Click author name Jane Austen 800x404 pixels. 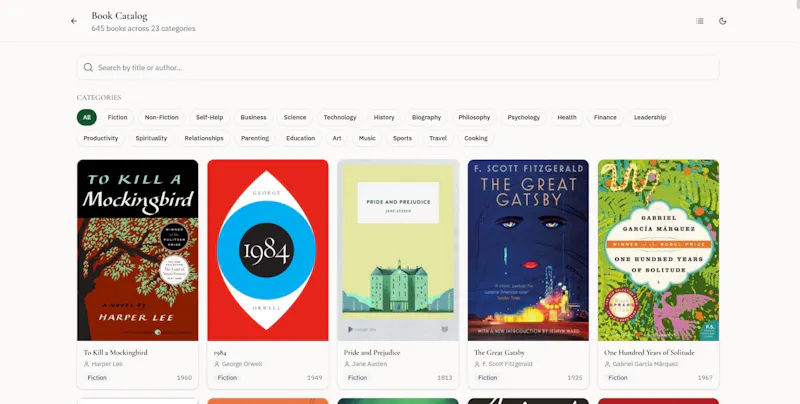369,364
